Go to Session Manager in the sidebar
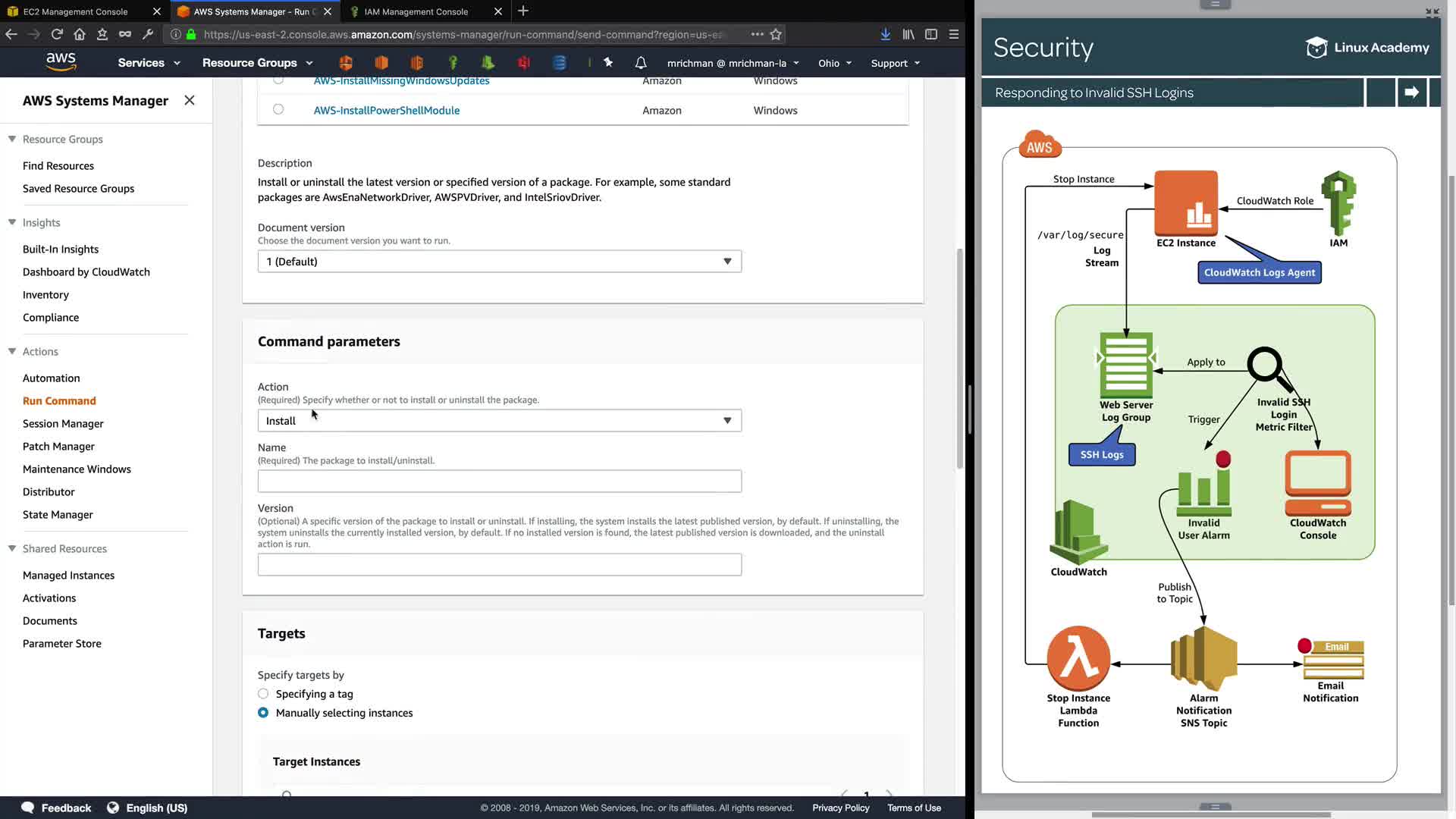Viewport: 1456px width, 819px height. point(63,424)
